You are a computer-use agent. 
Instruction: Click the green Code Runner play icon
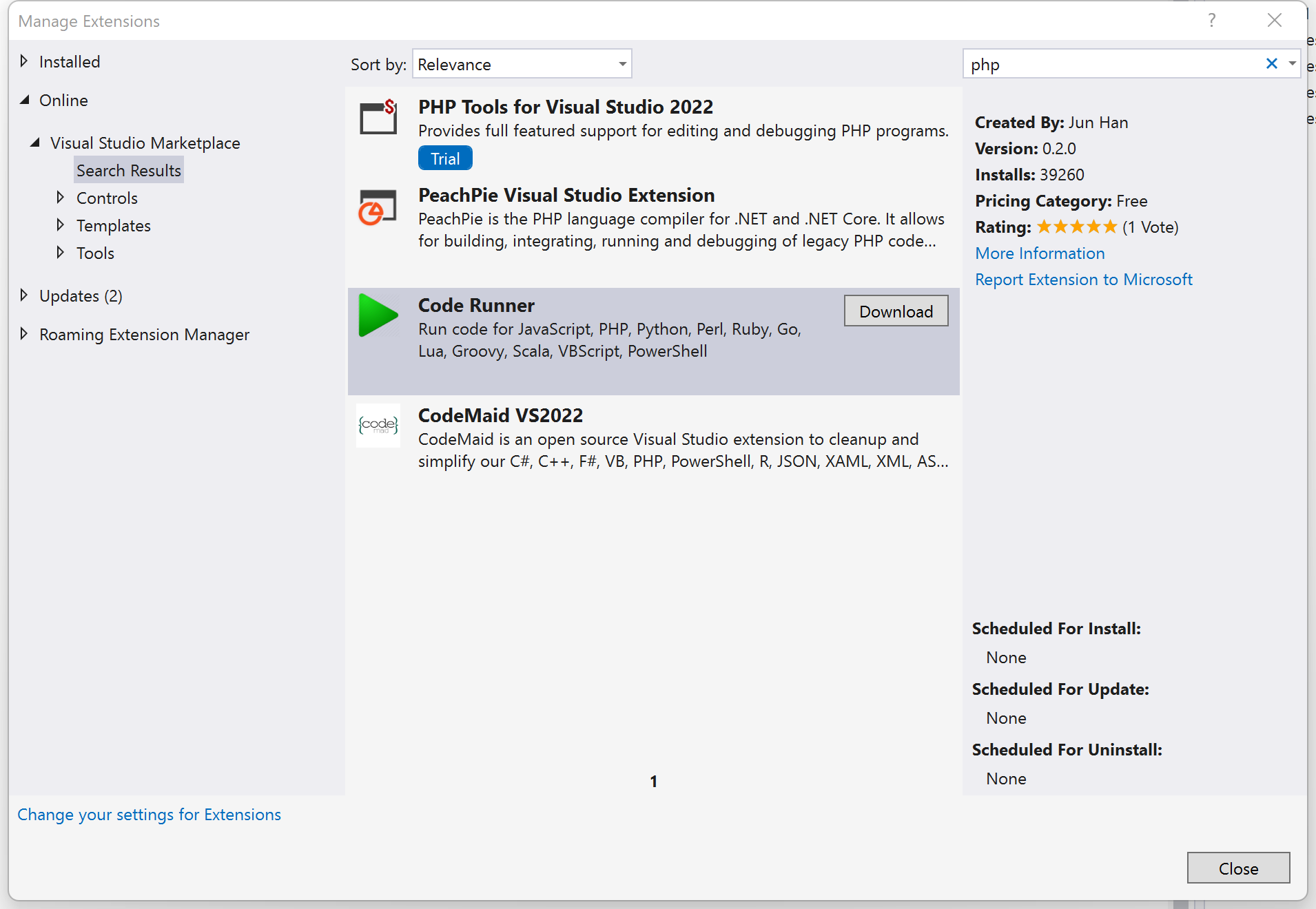coord(378,315)
